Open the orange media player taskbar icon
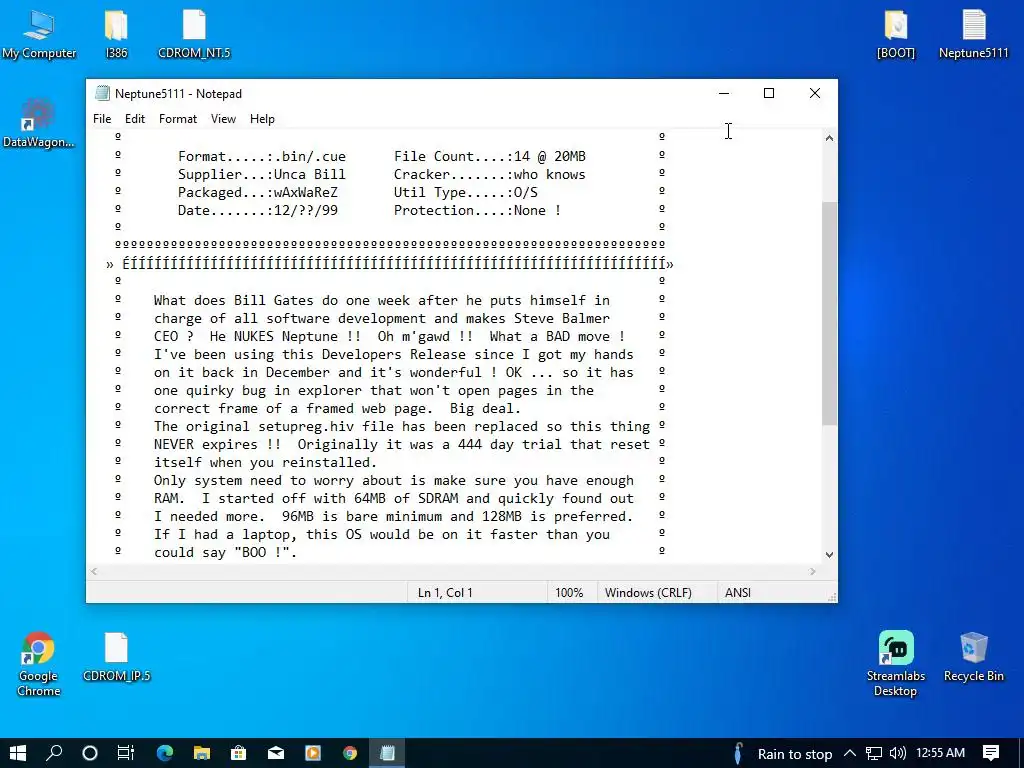The width and height of the screenshot is (1024, 768). pyautogui.click(x=313, y=753)
